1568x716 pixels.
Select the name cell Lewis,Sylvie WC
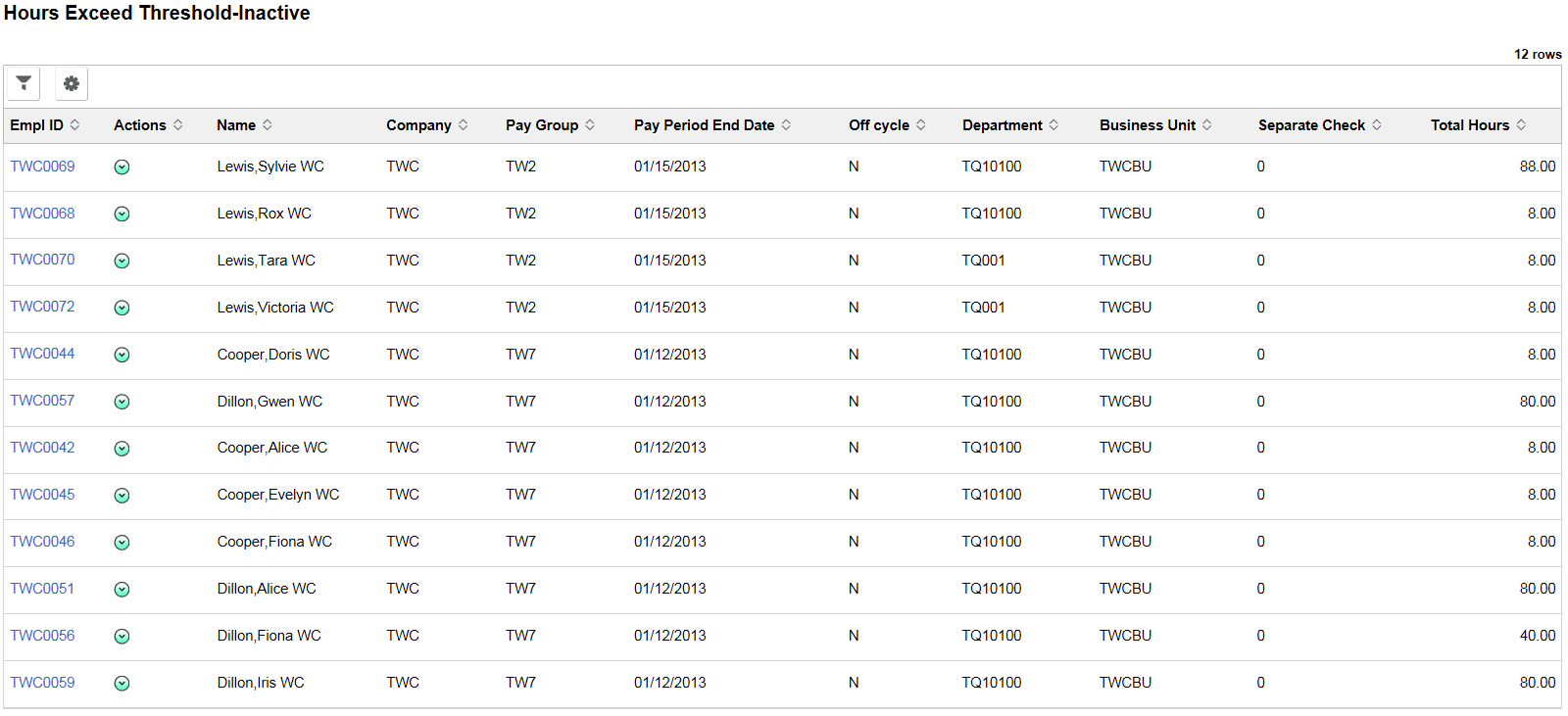click(x=270, y=167)
